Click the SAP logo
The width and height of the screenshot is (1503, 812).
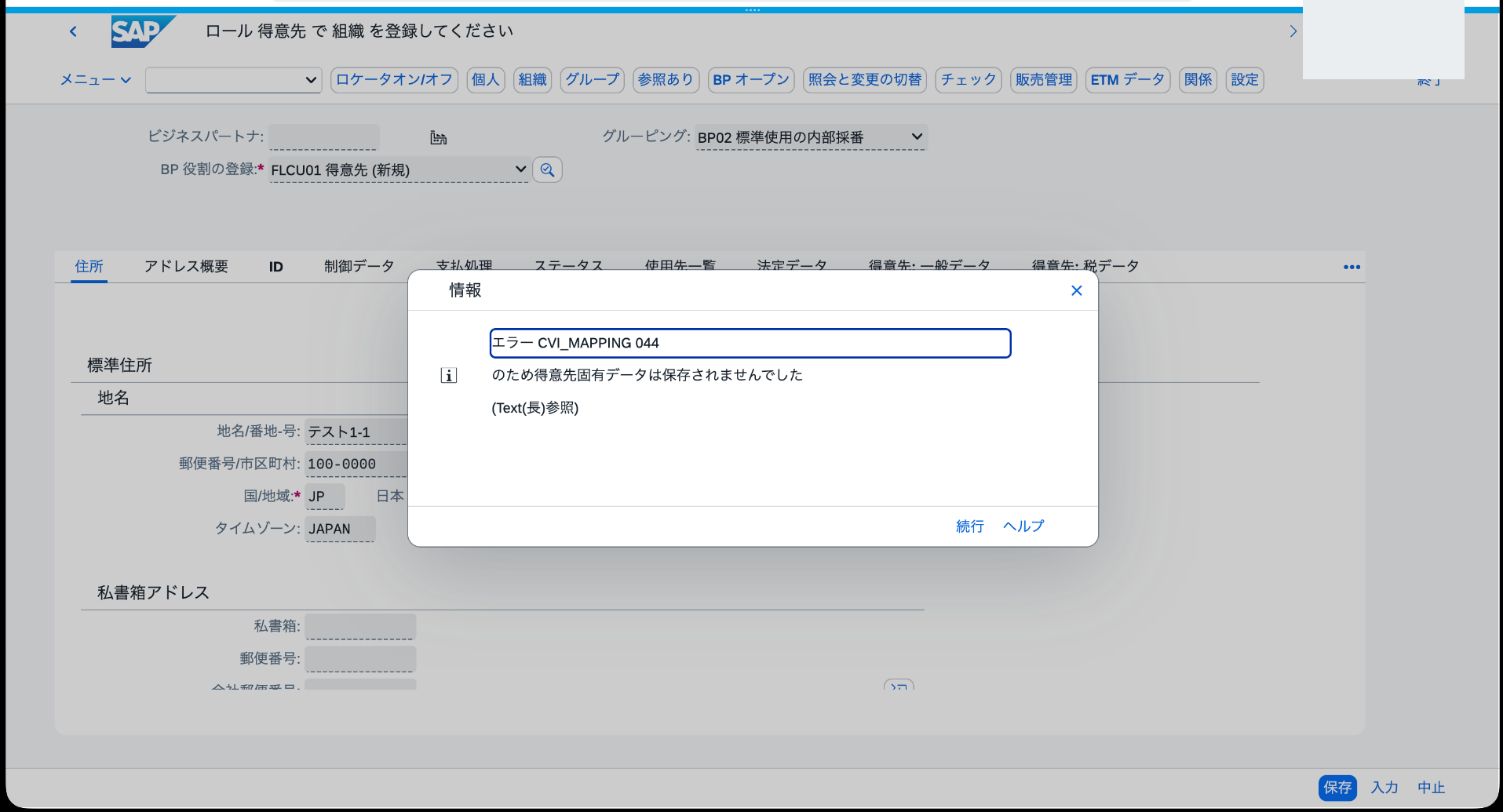click(x=142, y=31)
